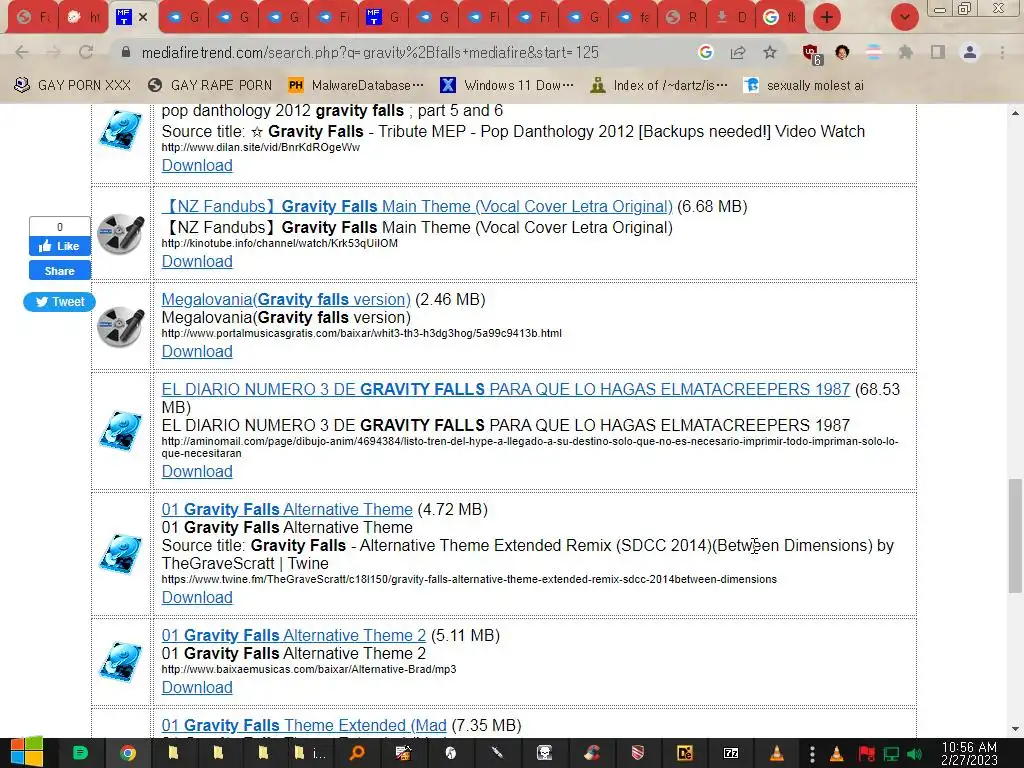1024x768 pixels.
Task: Open the Extensions puzzle piece menu
Action: point(906,52)
